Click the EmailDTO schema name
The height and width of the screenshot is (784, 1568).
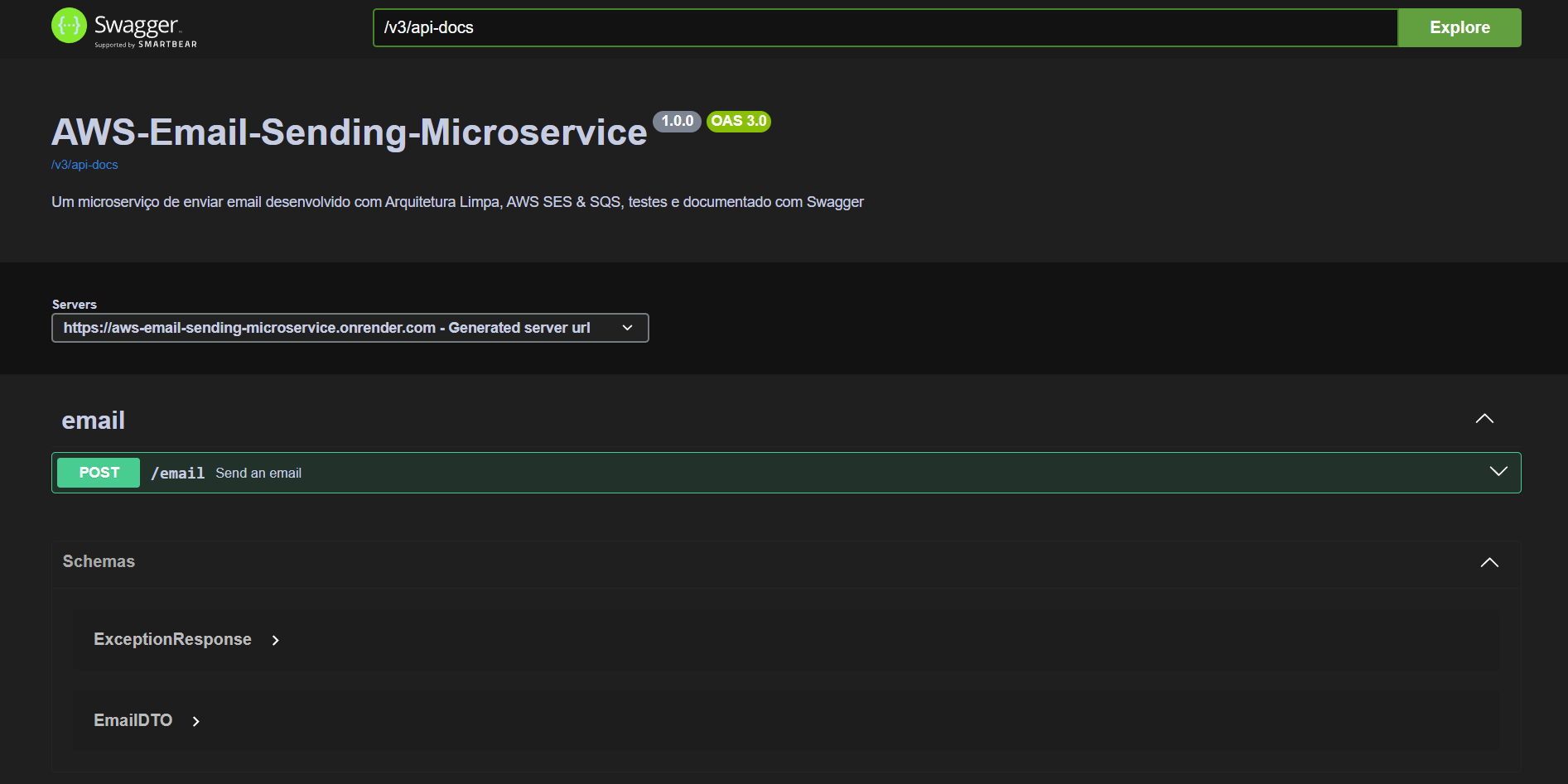coord(133,720)
